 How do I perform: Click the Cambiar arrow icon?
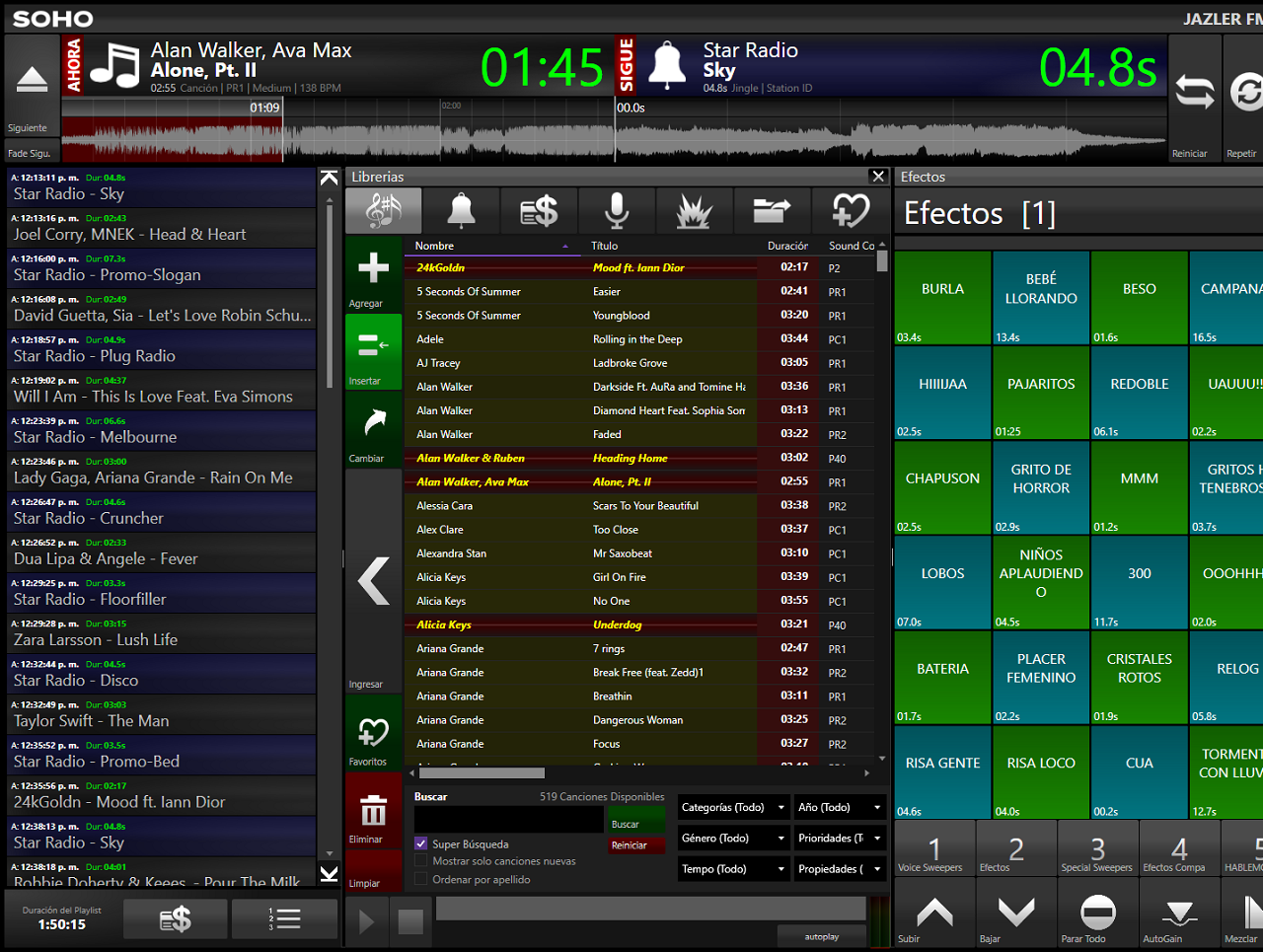[373, 423]
